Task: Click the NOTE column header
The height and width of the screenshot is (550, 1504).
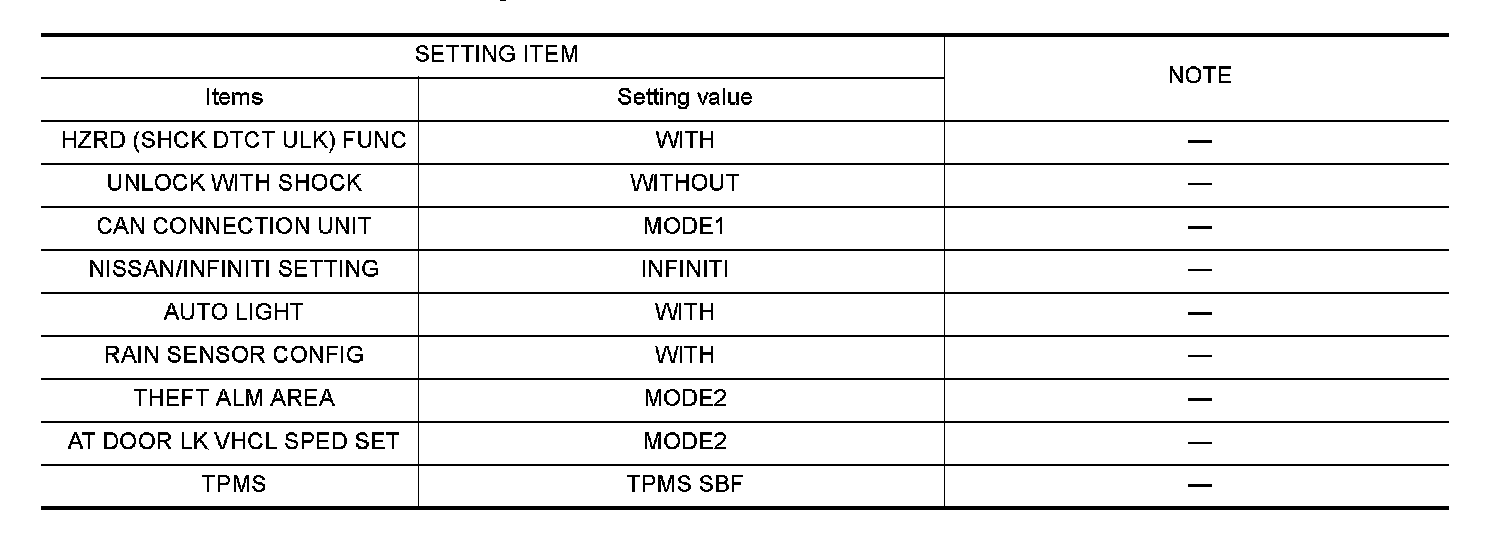Action: pyautogui.click(x=1199, y=76)
